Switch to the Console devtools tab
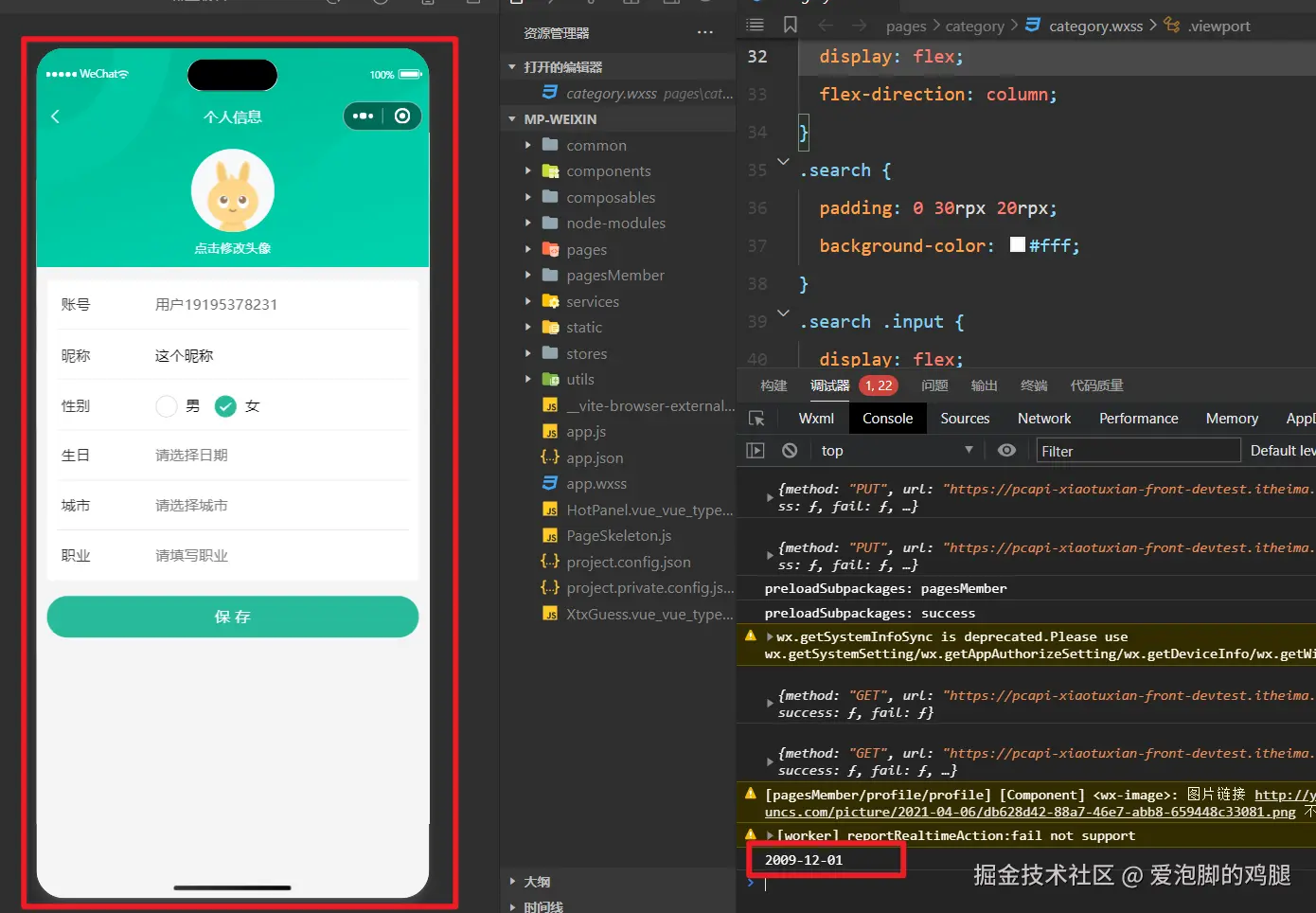Viewport: 1316px width, 913px height. coord(887,419)
